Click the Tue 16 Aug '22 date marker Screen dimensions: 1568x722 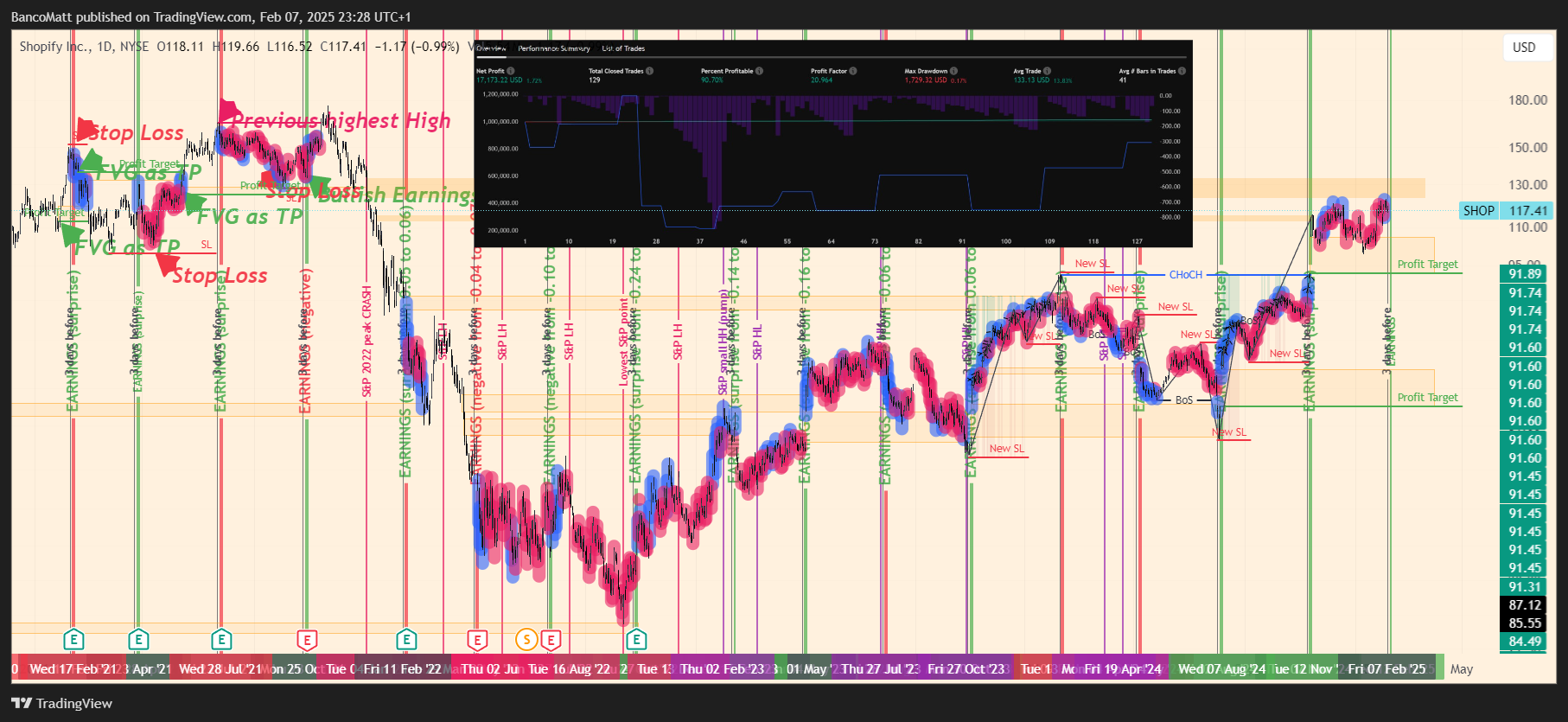[569, 668]
